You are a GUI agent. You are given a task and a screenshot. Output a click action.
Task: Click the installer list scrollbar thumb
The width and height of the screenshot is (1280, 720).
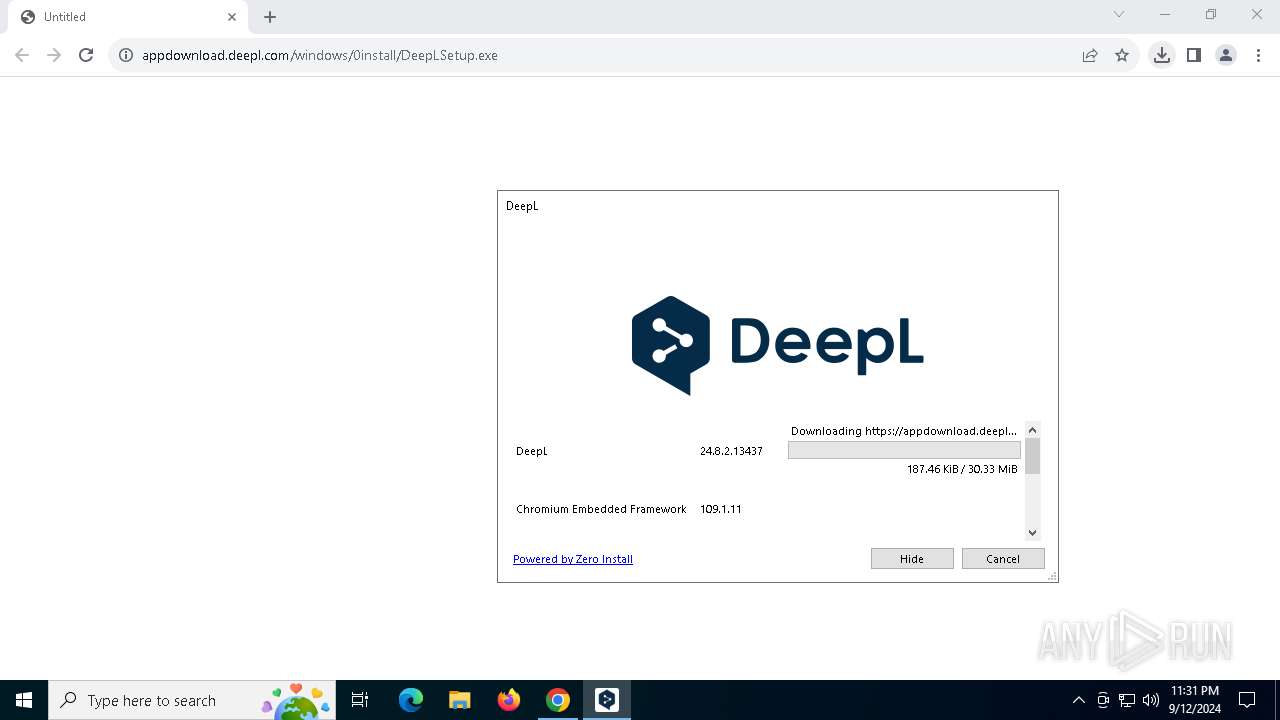[1033, 456]
